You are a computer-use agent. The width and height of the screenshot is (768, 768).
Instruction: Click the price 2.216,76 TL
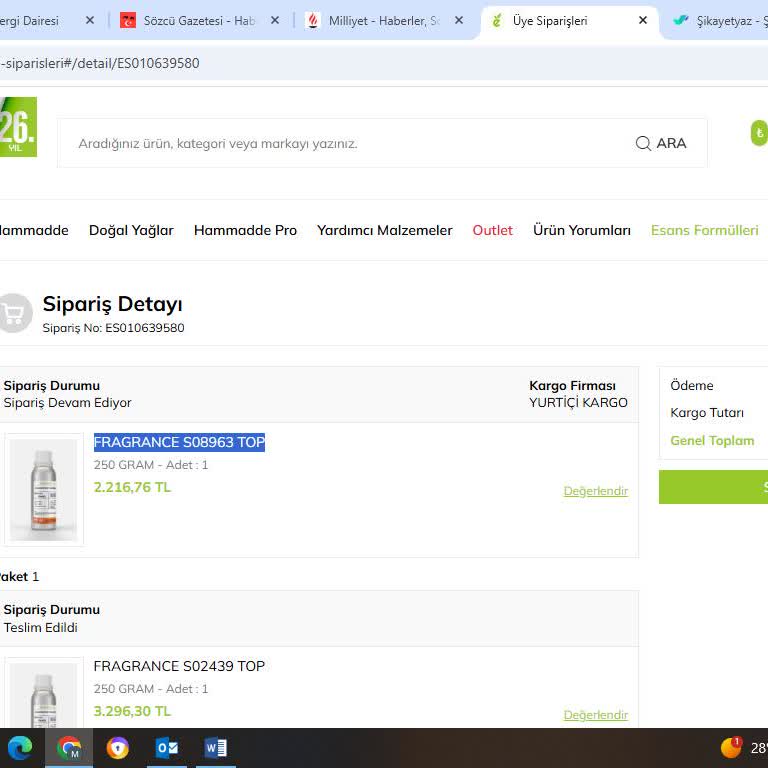132,487
